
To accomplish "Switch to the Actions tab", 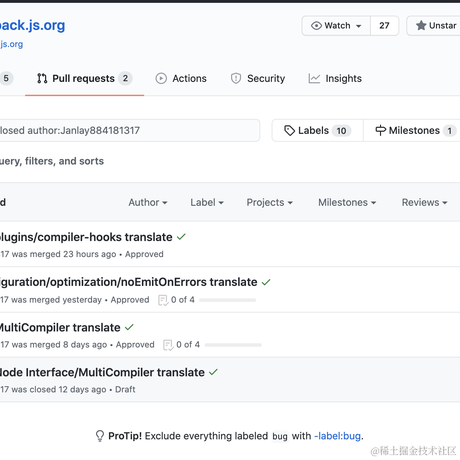I will pos(181,79).
